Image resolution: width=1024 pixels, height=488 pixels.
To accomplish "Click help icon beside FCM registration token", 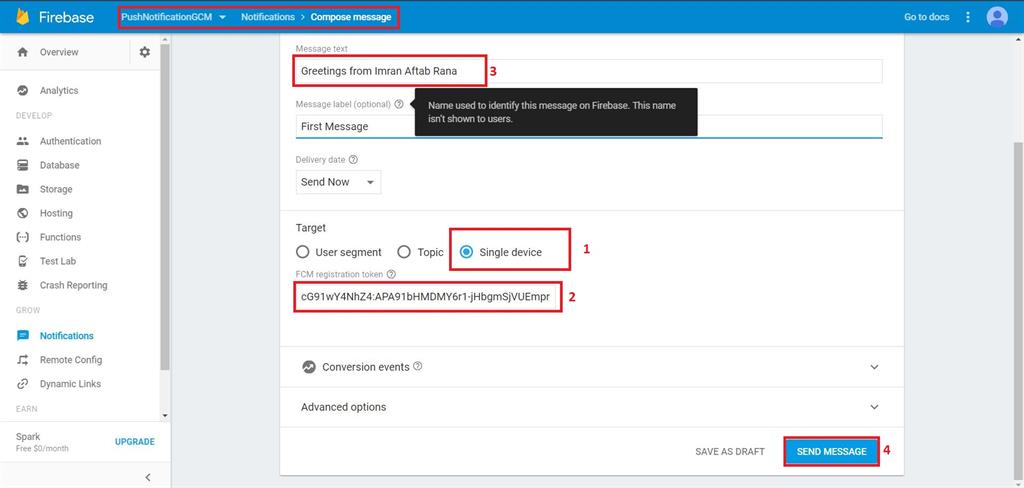I will tap(391, 274).
